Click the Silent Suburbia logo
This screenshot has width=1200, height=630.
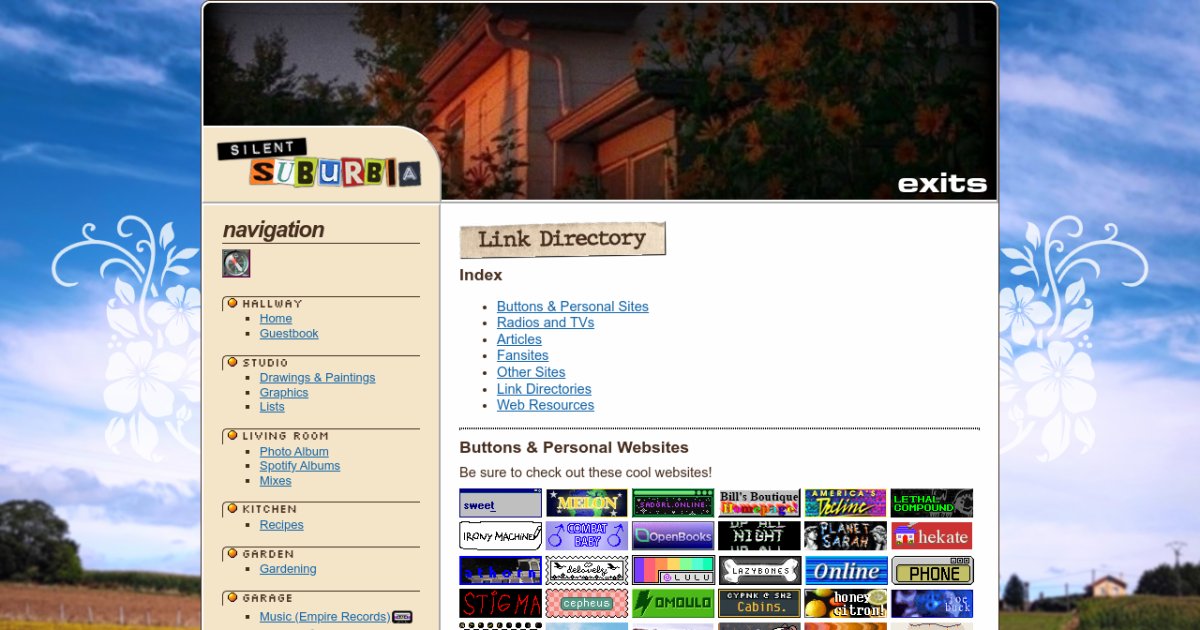coord(319,164)
